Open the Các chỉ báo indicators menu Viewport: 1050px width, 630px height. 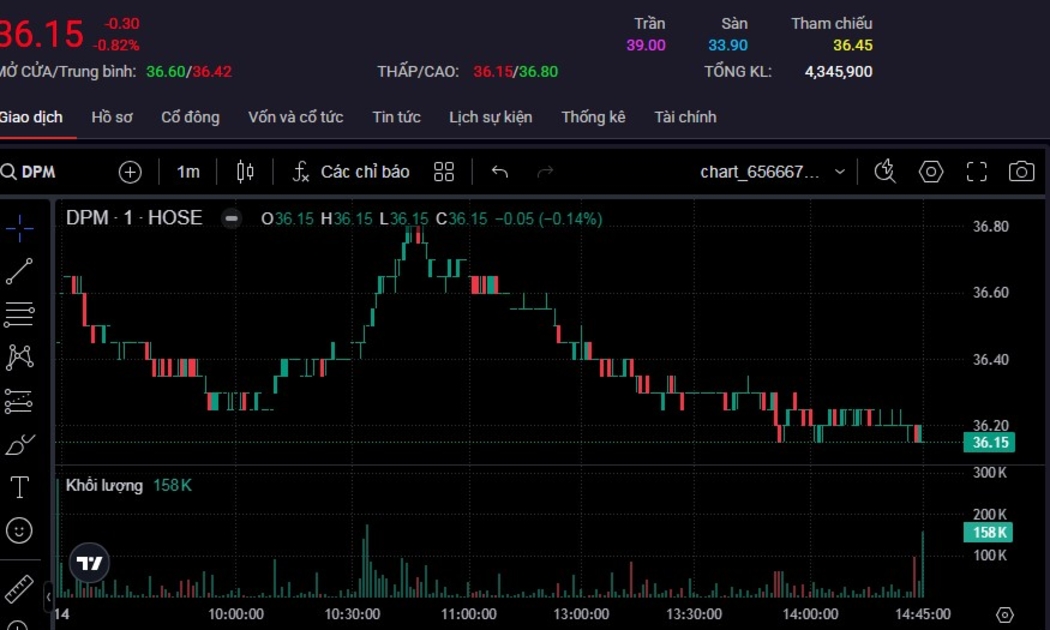(351, 172)
